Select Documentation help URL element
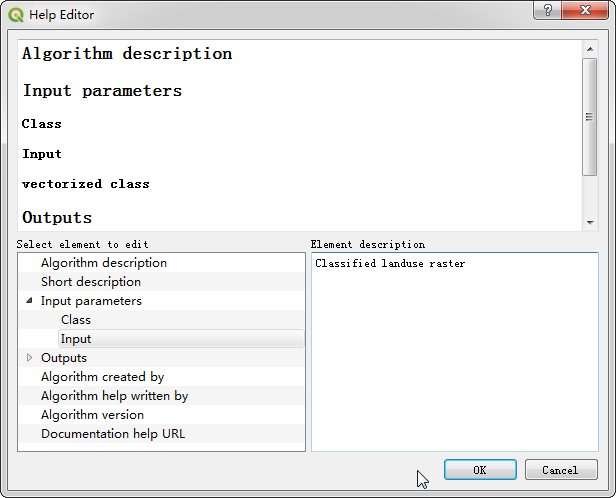 pyautogui.click(x=113, y=434)
